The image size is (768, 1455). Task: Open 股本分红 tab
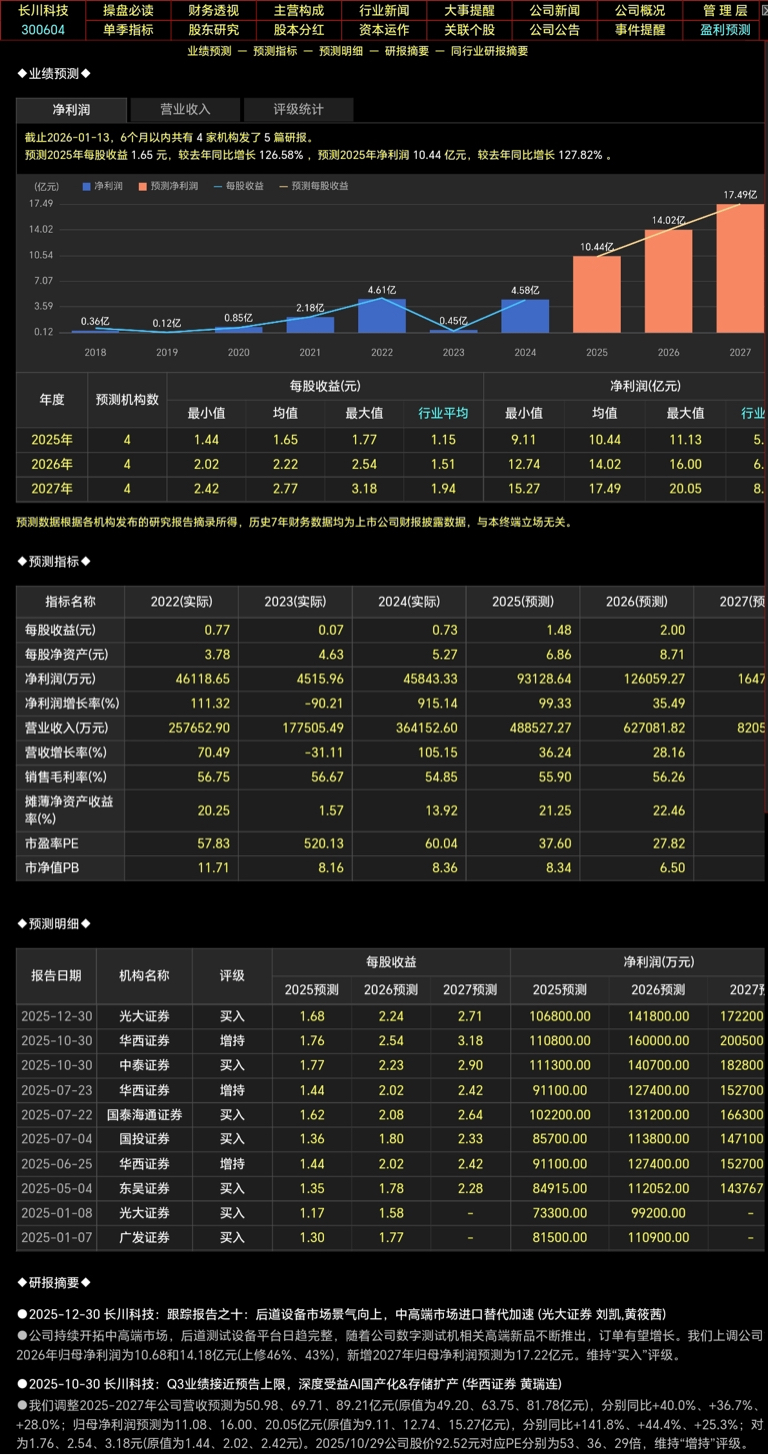299,30
